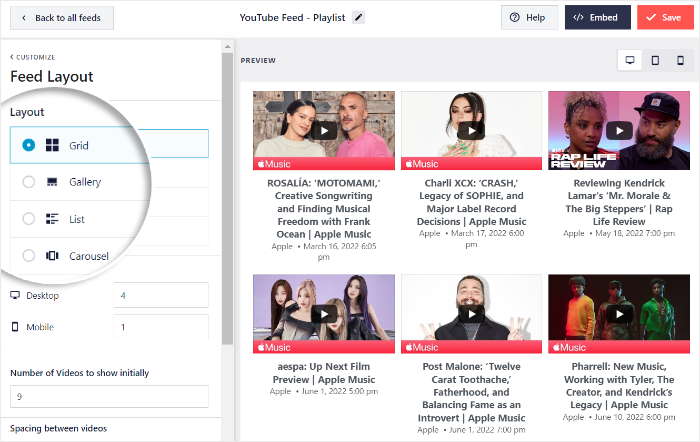Open Charli XCX CRASH video title
The image size is (700, 442).
pos(471,202)
